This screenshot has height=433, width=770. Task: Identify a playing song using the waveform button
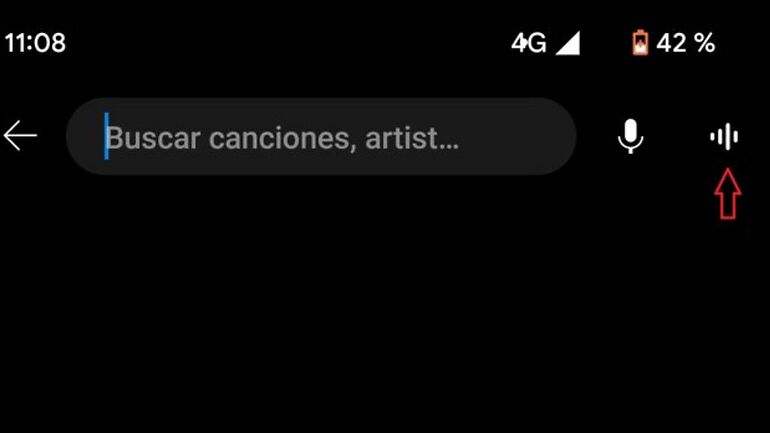(724, 136)
